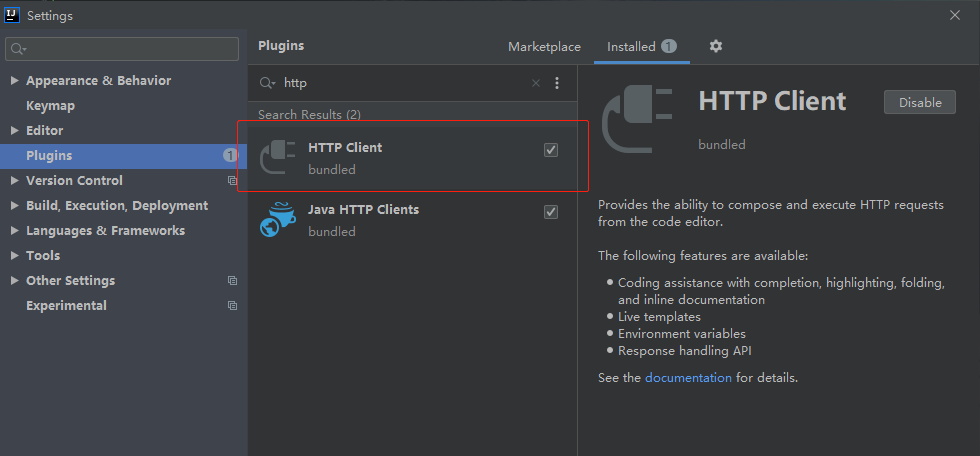Click the plugins settings gear icon

coord(716,46)
